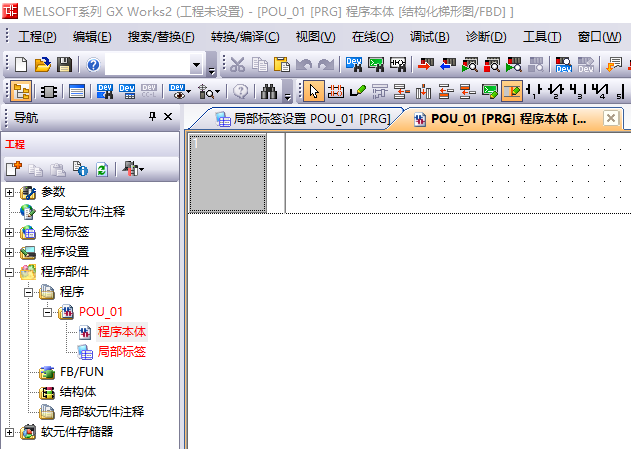Viewport: 631px width, 449px height.
Task: Copy via the two-pages toolbar icon
Action: click(260, 64)
